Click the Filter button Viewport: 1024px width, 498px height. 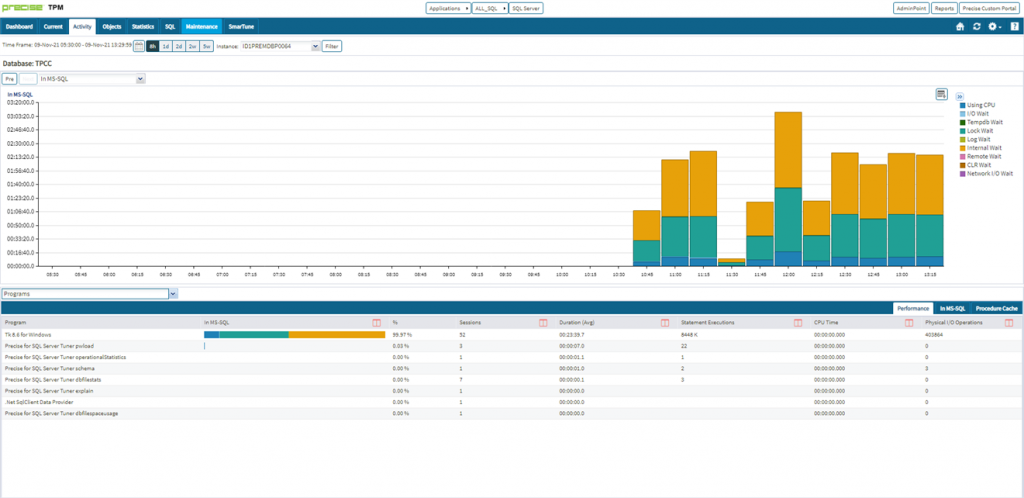coord(332,46)
